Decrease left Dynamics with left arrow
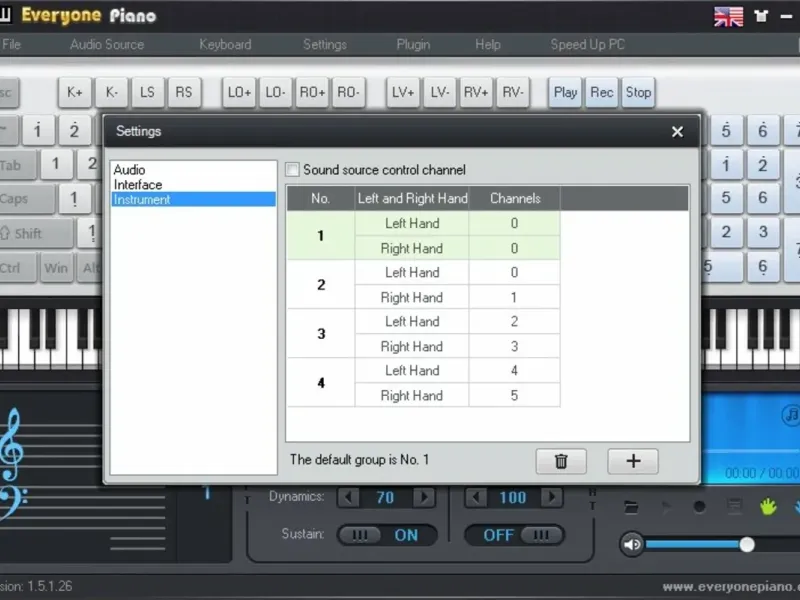The width and height of the screenshot is (800, 600). click(348, 497)
